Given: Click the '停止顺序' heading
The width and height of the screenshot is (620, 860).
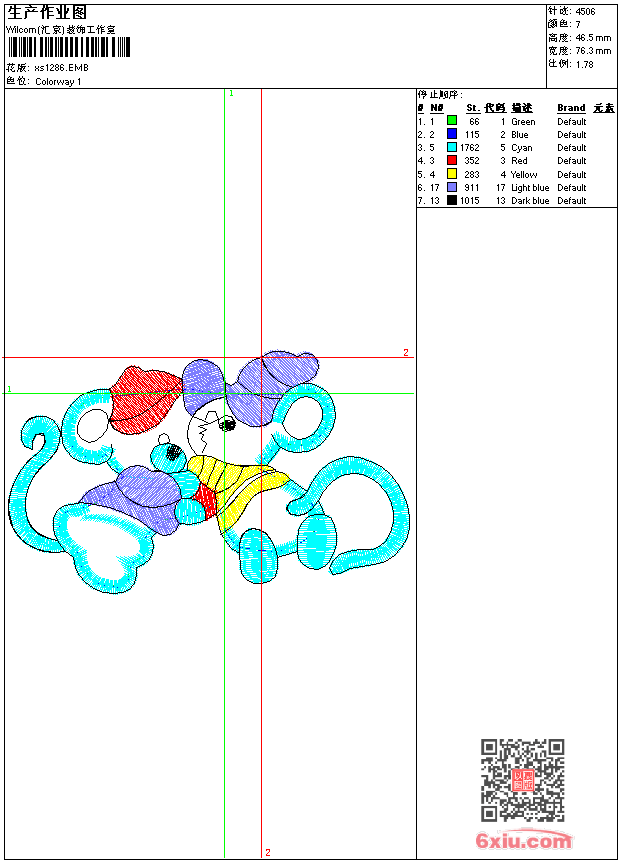Looking at the screenshot, I should point(440,95).
